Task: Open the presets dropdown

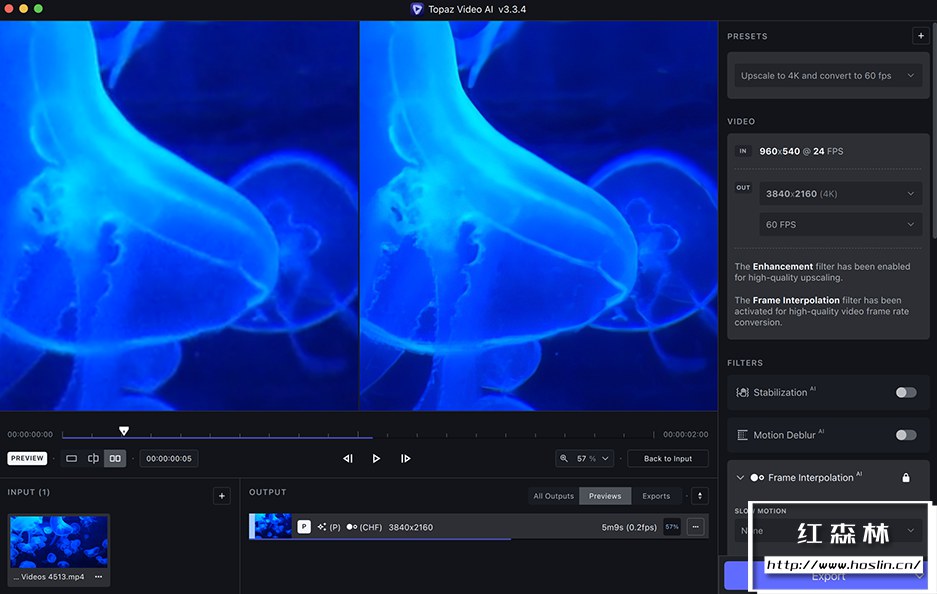Action: pos(827,76)
